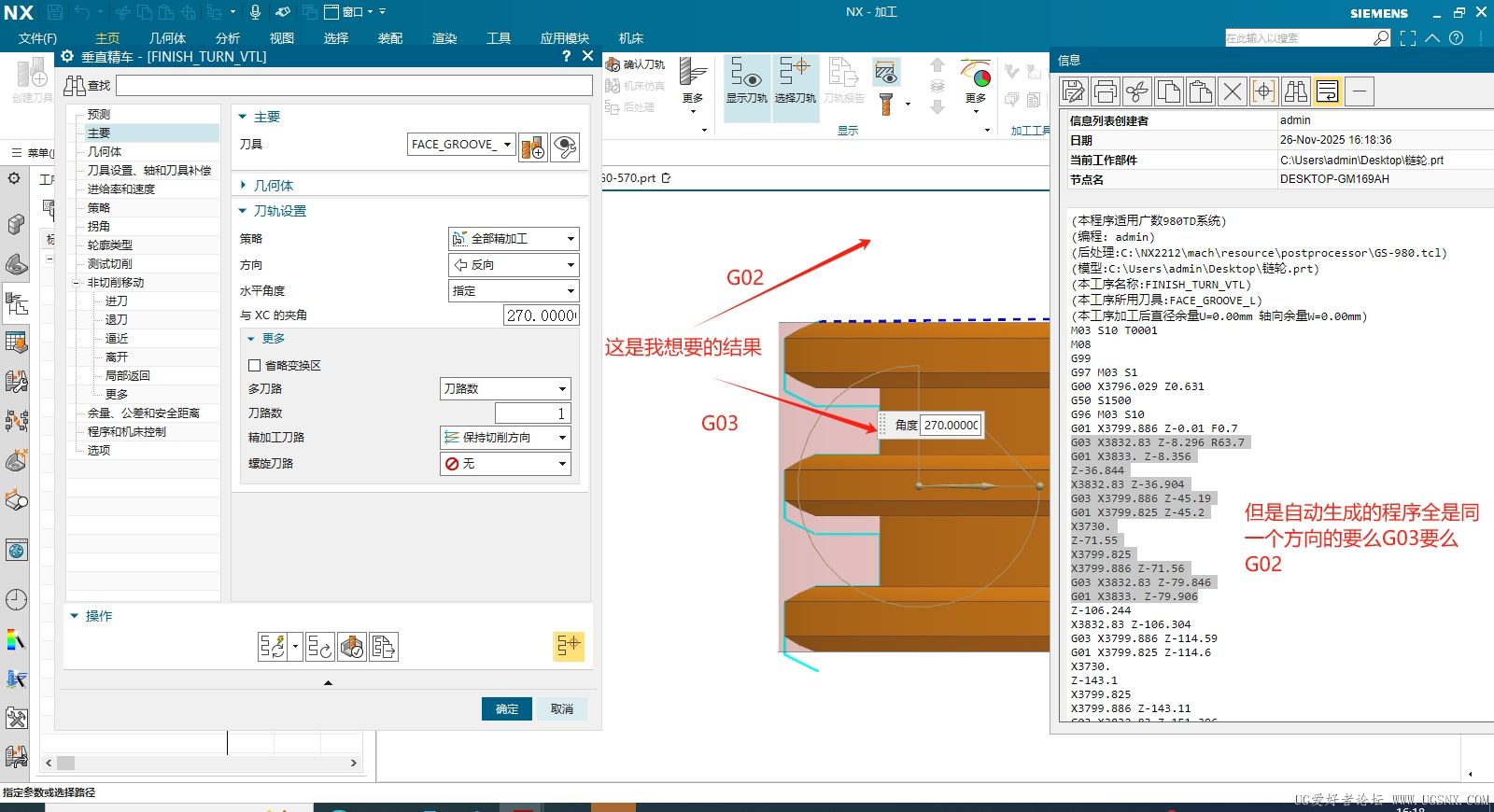Click the edit/display tool icon

(x=565, y=147)
